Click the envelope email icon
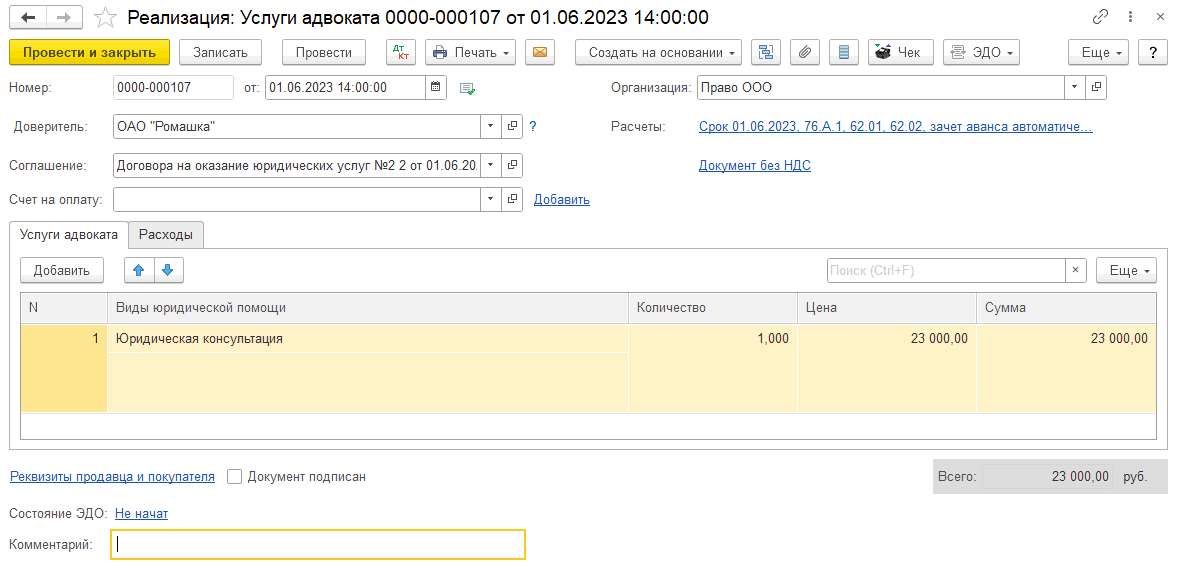Viewport: 1179px width, 565px height. [540, 52]
